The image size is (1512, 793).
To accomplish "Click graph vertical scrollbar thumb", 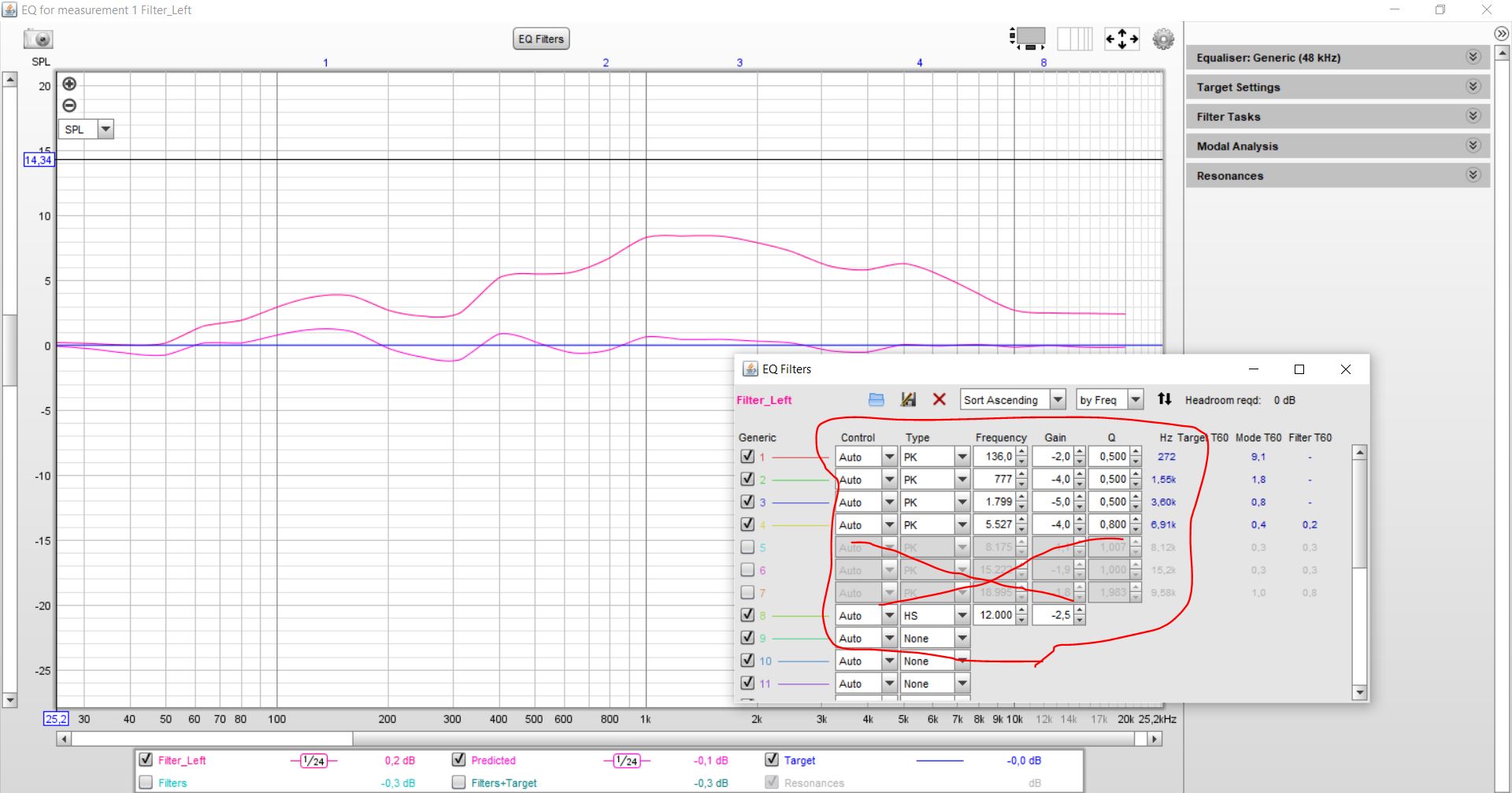I will (9, 350).
